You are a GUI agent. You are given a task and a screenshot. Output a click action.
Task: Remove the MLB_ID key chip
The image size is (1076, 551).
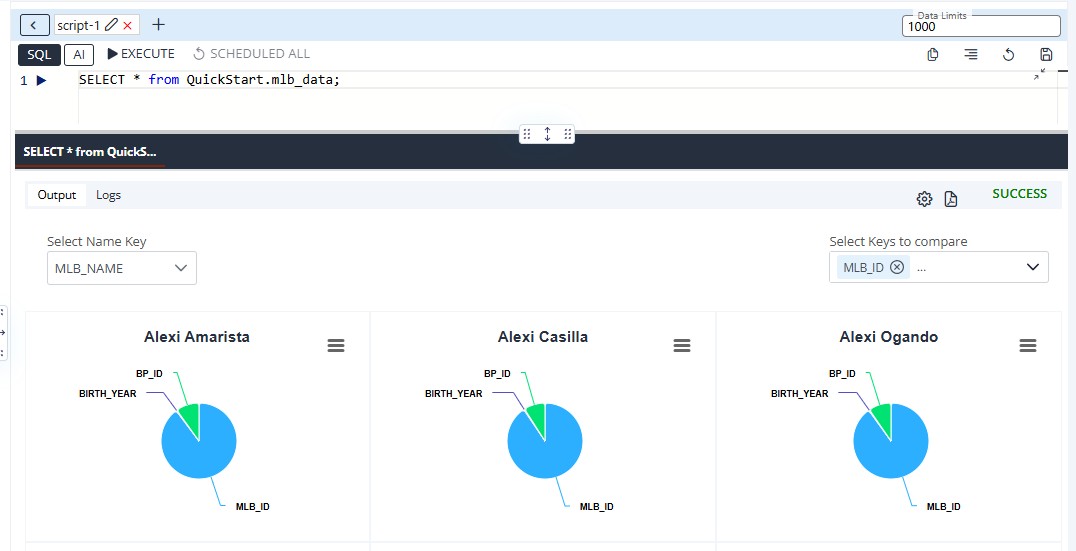point(897,267)
